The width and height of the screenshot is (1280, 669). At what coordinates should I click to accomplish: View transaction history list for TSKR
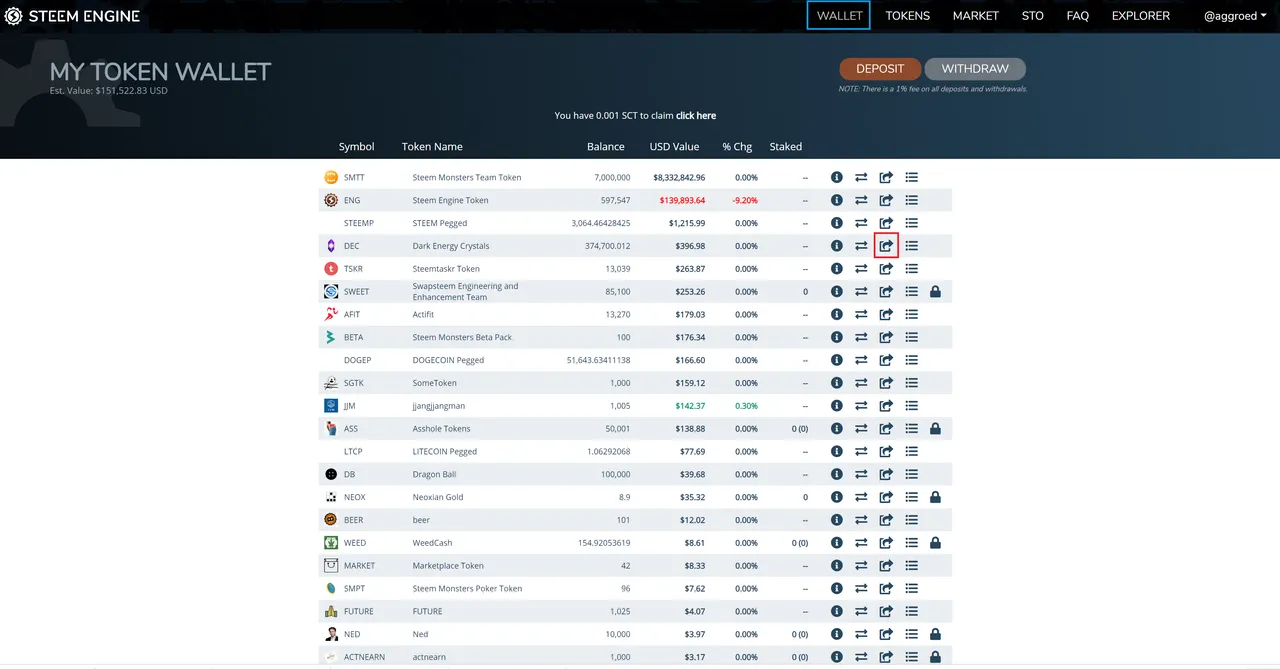tap(911, 269)
